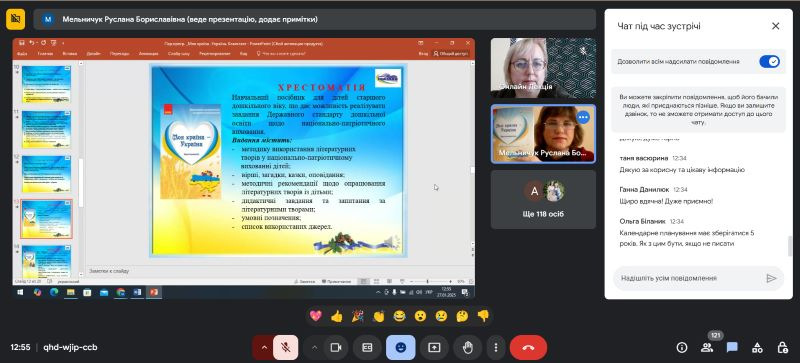800x363 pixels.
Task: Open tile showing 118 more people
Action: tap(543, 199)
